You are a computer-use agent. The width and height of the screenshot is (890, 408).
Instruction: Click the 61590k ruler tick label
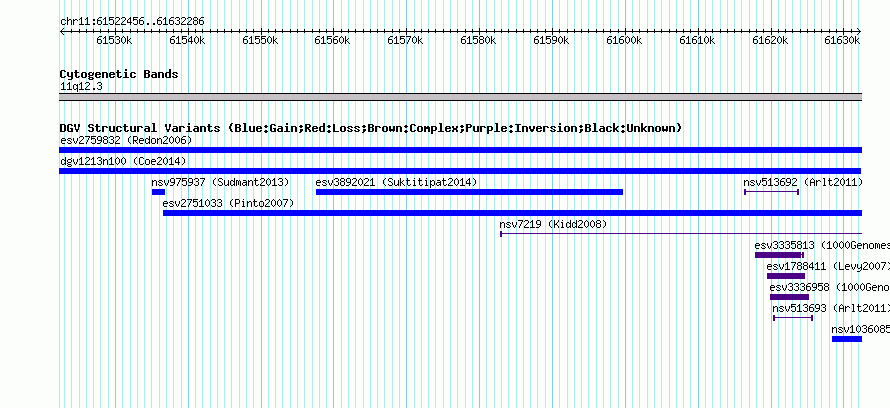click(x=551, y=40)
